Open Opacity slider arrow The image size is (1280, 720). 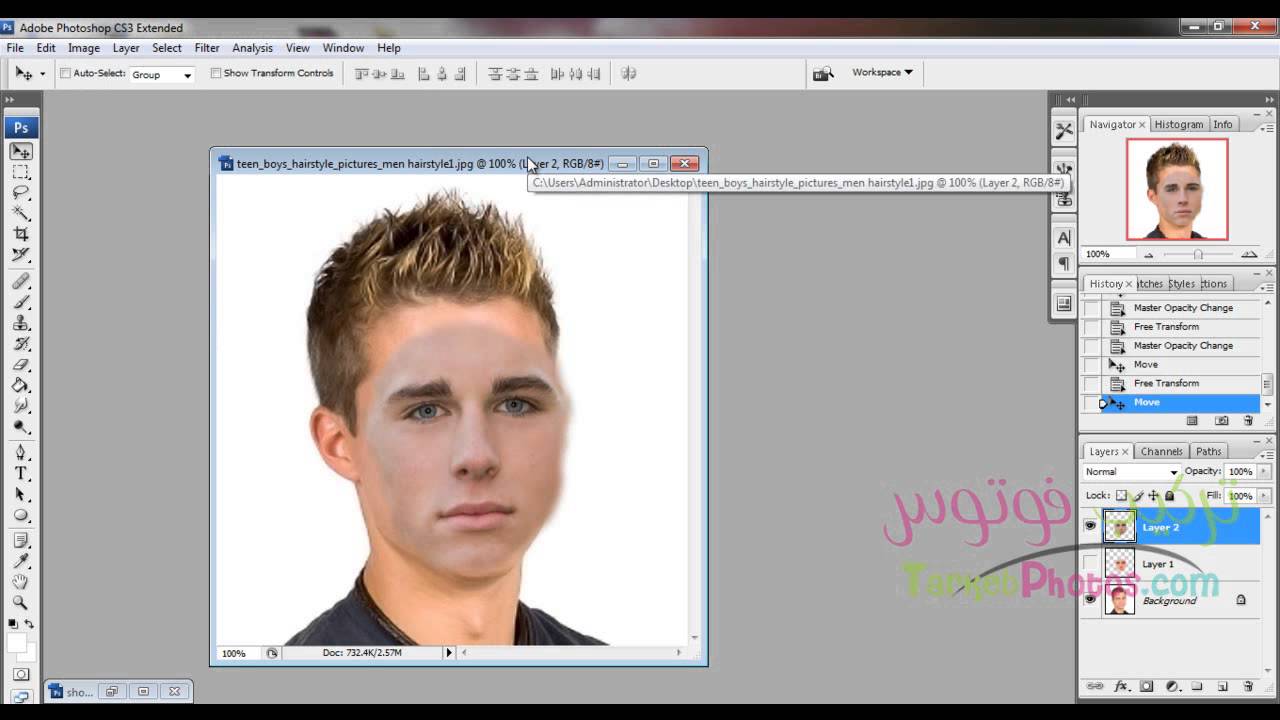(x=1265, y=471)
